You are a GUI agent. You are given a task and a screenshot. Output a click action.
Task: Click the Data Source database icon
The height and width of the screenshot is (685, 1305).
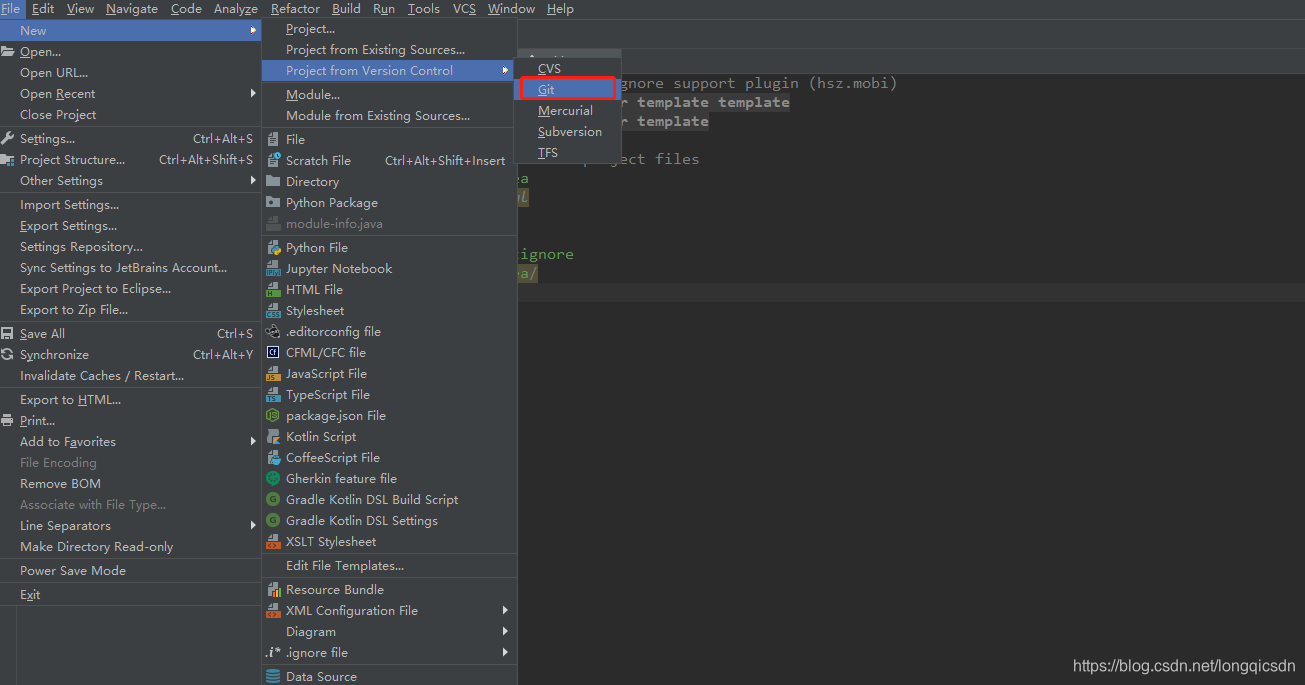[x=273, y=677]
